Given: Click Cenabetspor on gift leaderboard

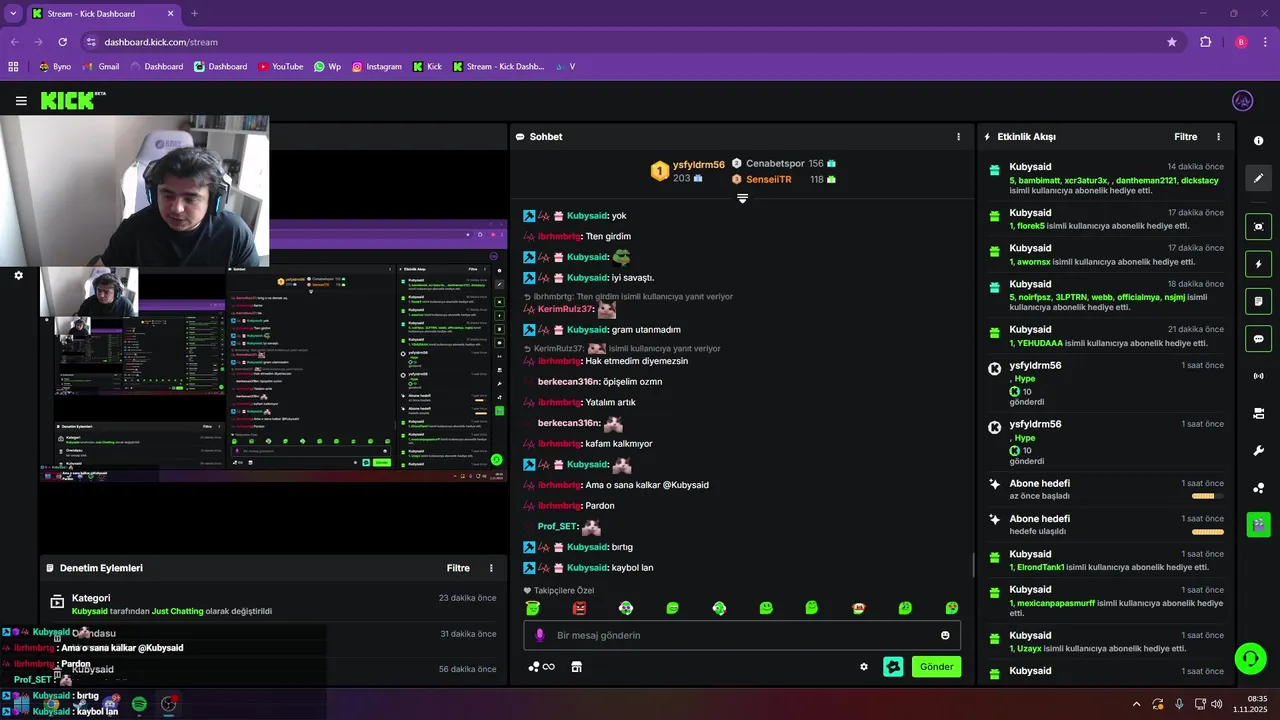Looking at the screenshot, I should 775,163.
